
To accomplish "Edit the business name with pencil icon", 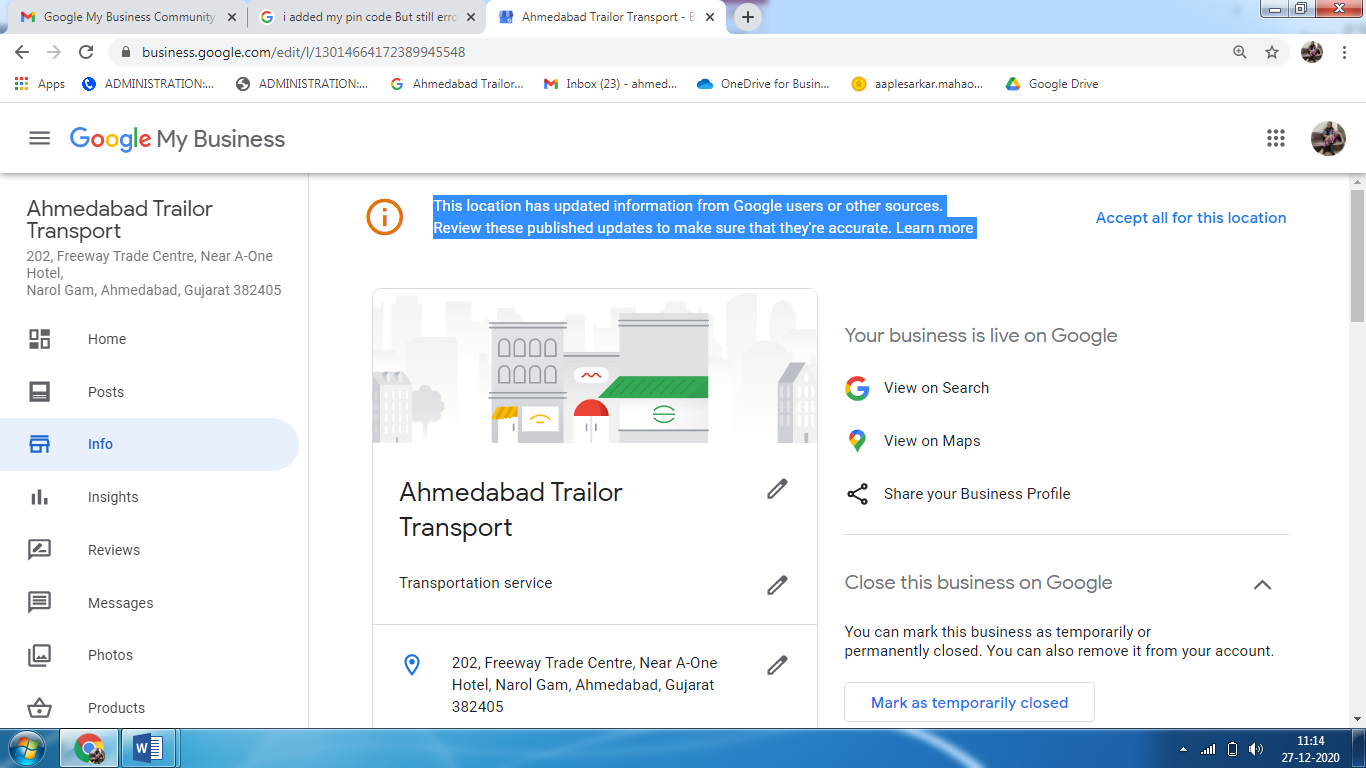I will click(777, 489).
